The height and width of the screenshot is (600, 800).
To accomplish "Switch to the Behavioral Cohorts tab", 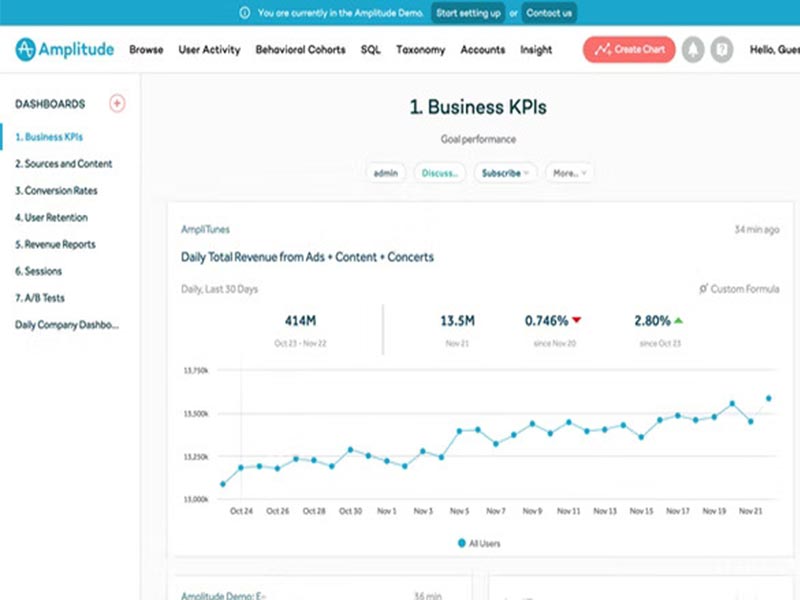I will click(300, 48).
